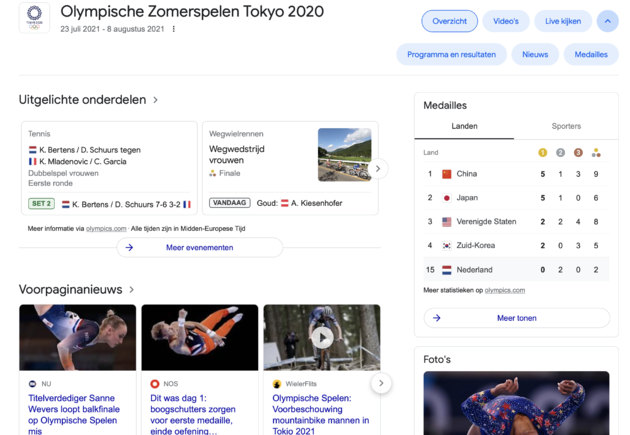
Task: Select the Video's tab
Action: click(506, 21)
